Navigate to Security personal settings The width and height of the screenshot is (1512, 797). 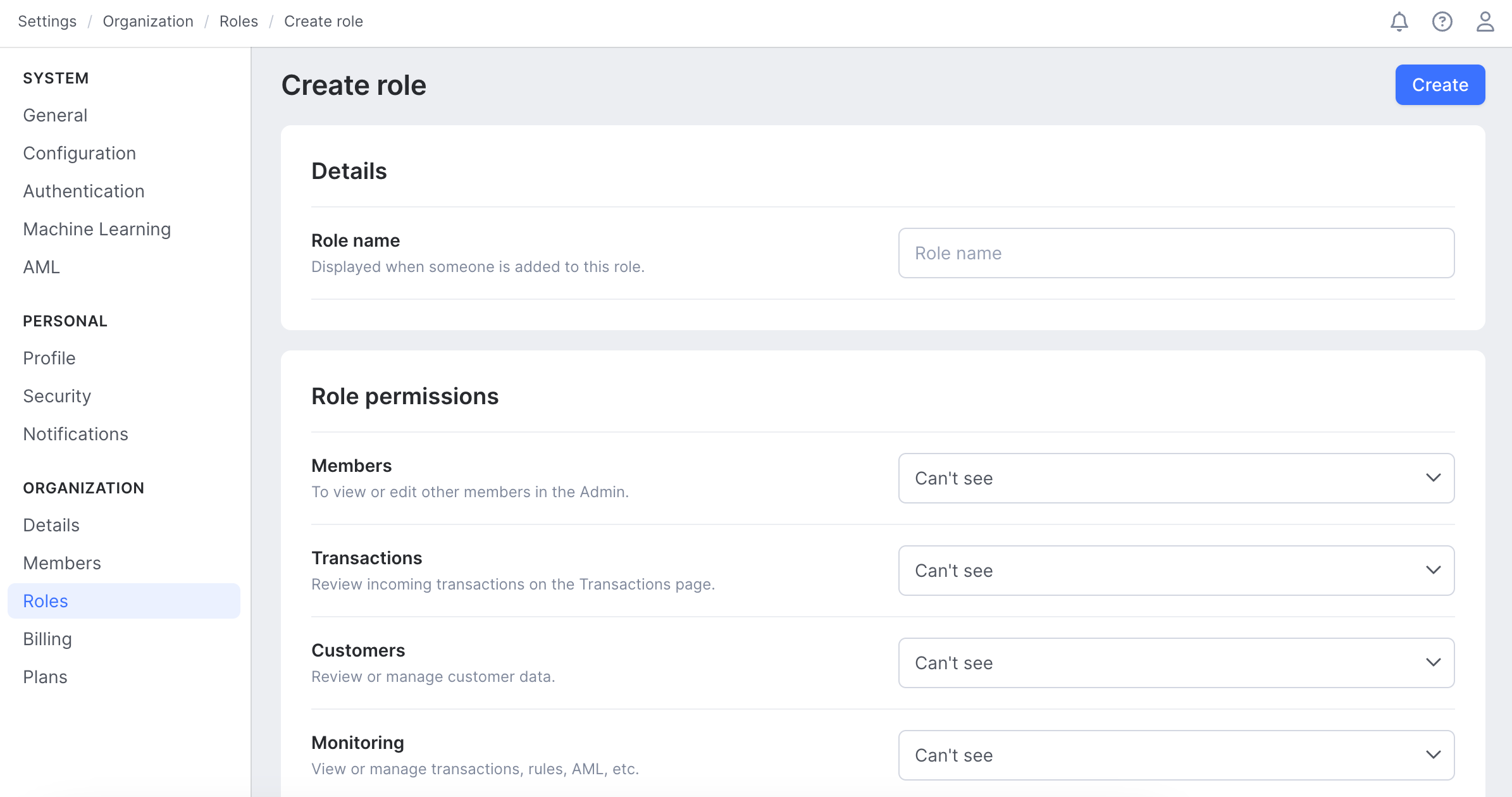[x=57, y=396]
